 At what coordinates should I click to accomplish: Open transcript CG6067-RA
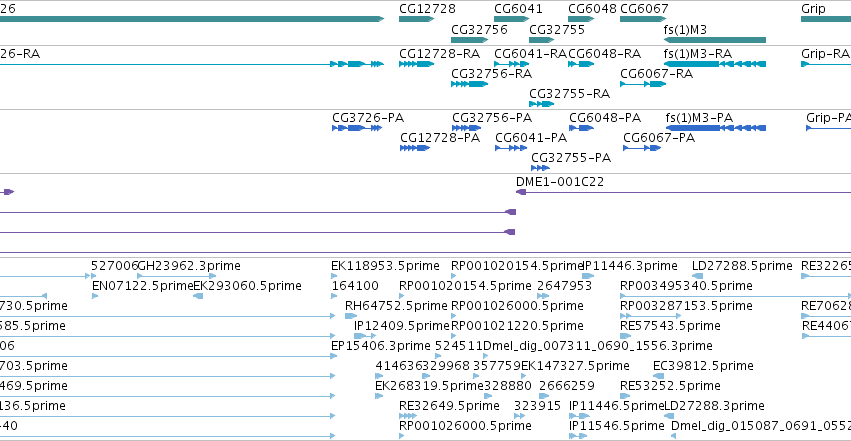[x=643, y=84]
